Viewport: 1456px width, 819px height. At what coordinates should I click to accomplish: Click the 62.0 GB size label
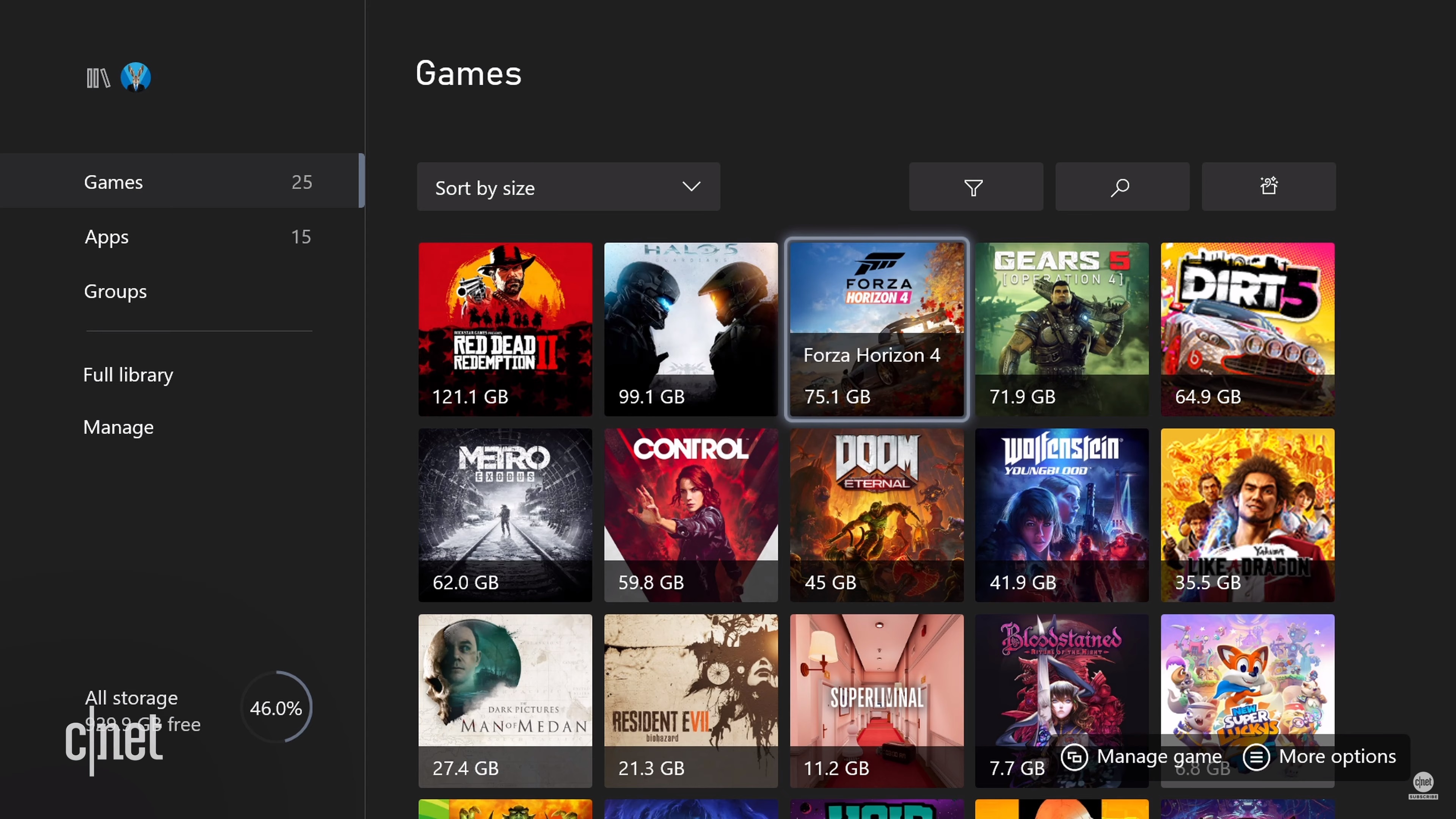(x=466, y=582)
